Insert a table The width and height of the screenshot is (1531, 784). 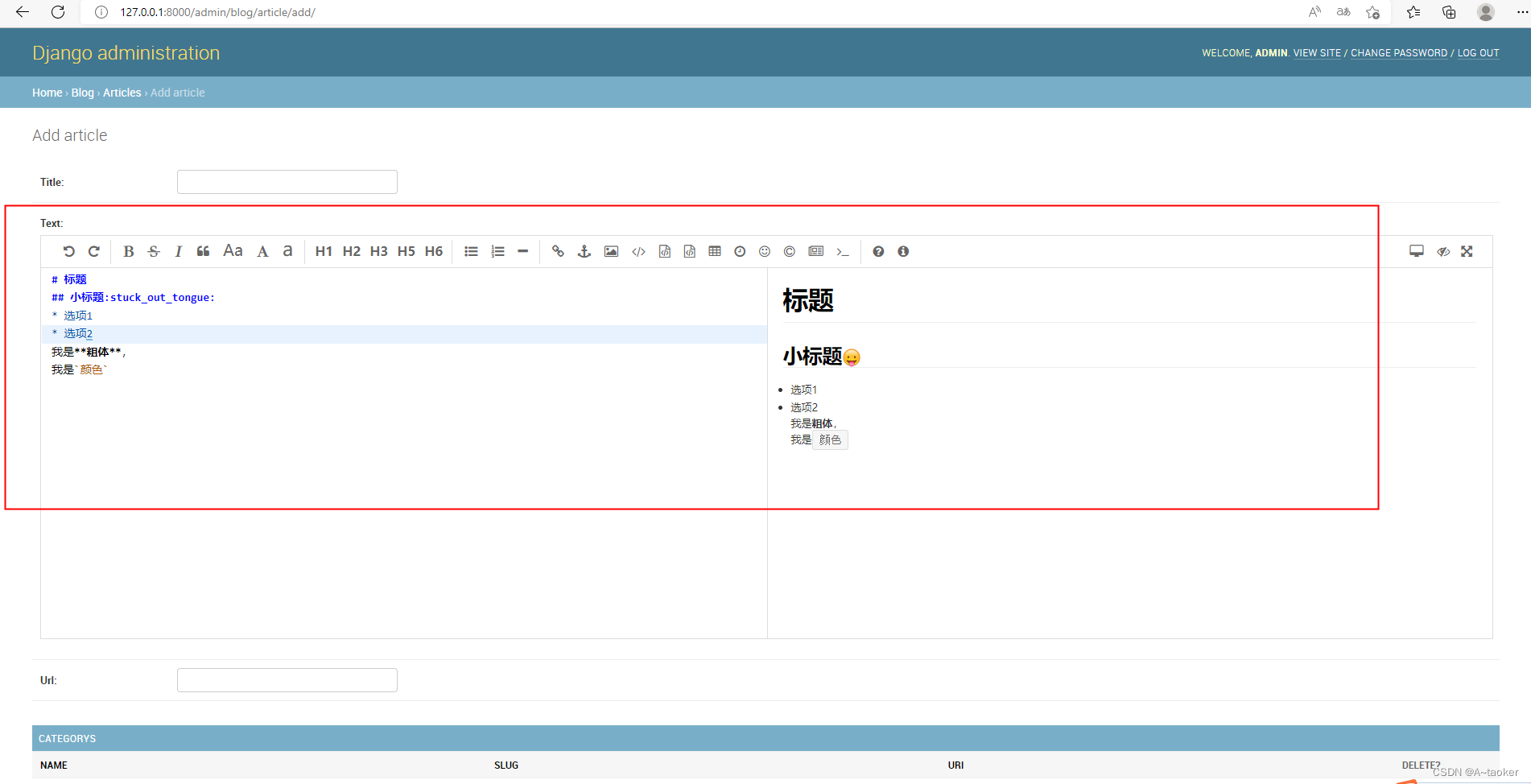(x=715, y=251)
